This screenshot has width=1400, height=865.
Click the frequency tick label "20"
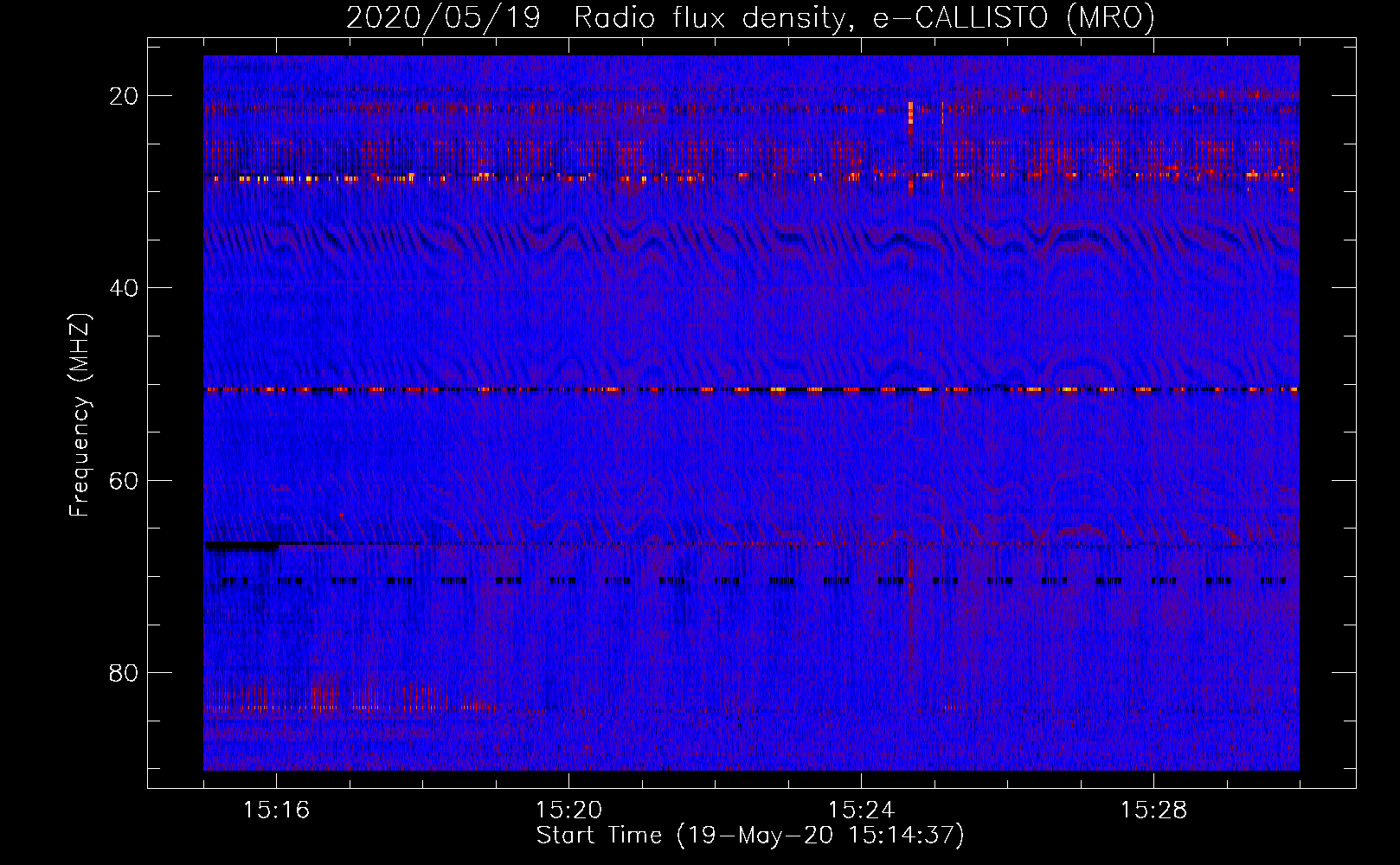[x=125, y=96]
